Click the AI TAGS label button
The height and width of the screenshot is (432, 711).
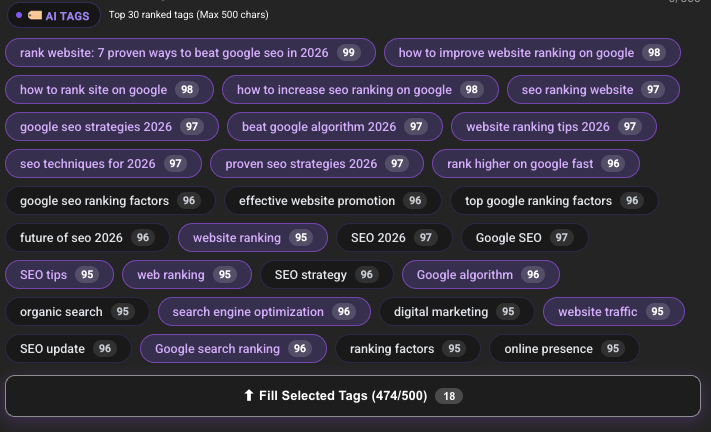coord(54,15)
